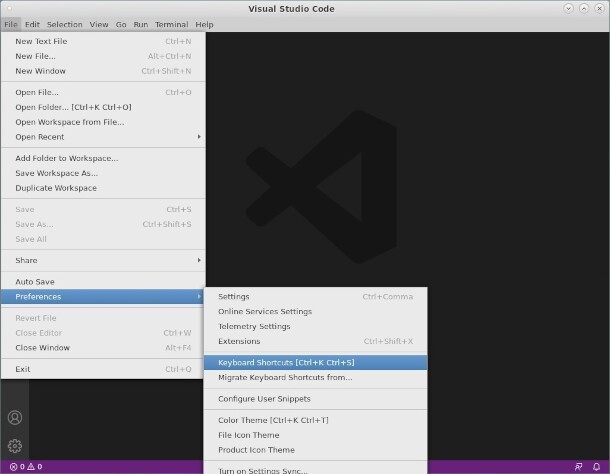The width and height of the screenshot is (610, 474).
Task: Choose New Text File
Action: (x=103, y=41)
